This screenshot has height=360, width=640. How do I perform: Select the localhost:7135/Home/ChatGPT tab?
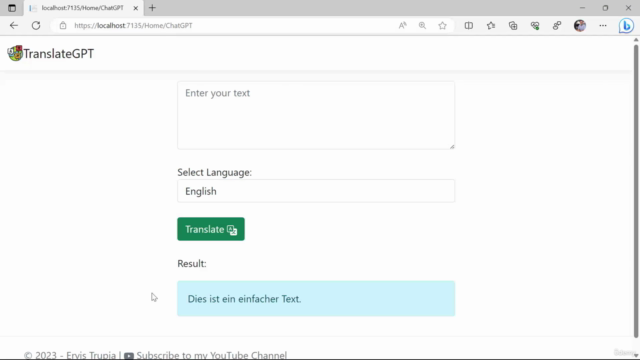[82, 8]
